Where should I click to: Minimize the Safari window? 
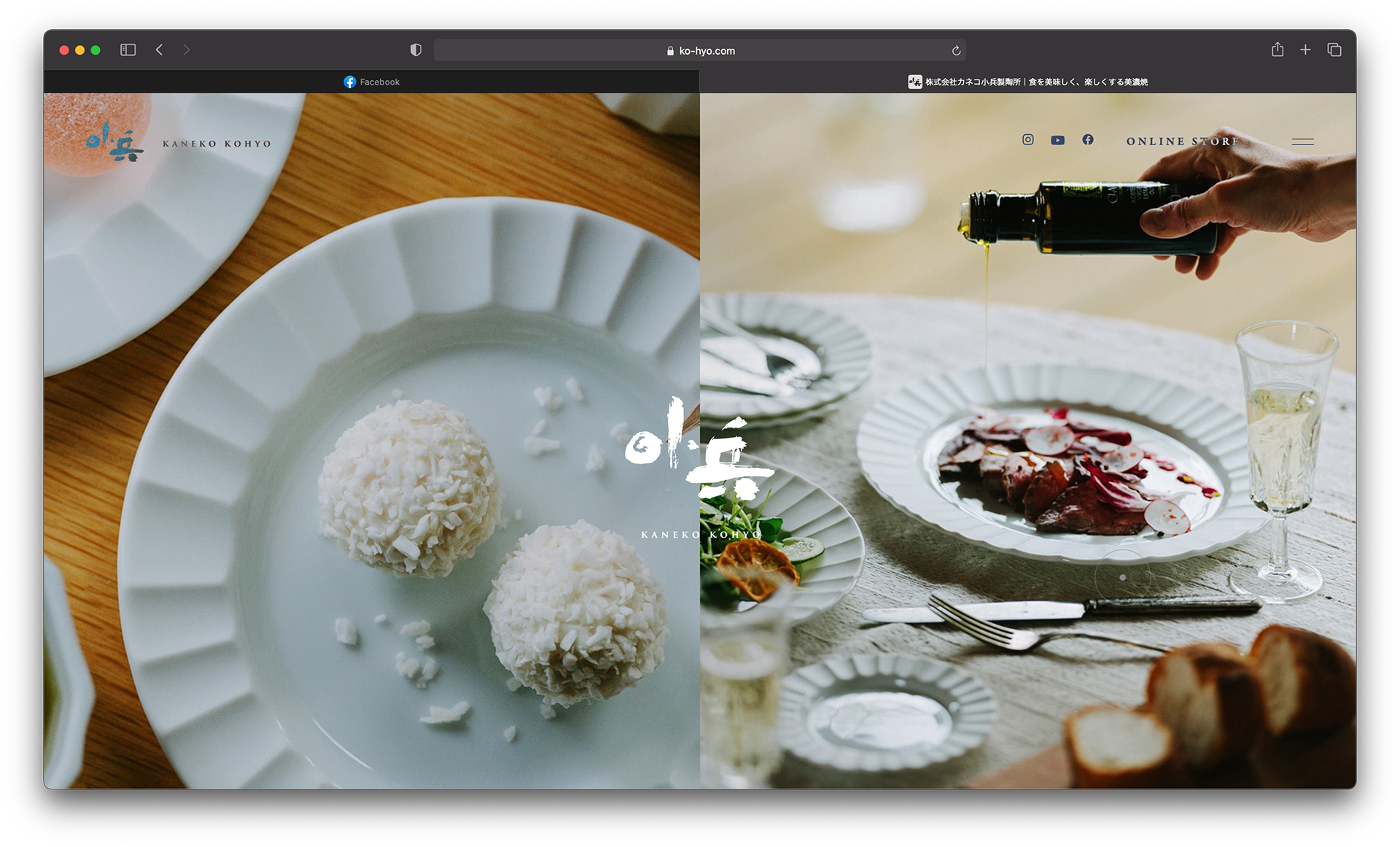click(80, 50)
